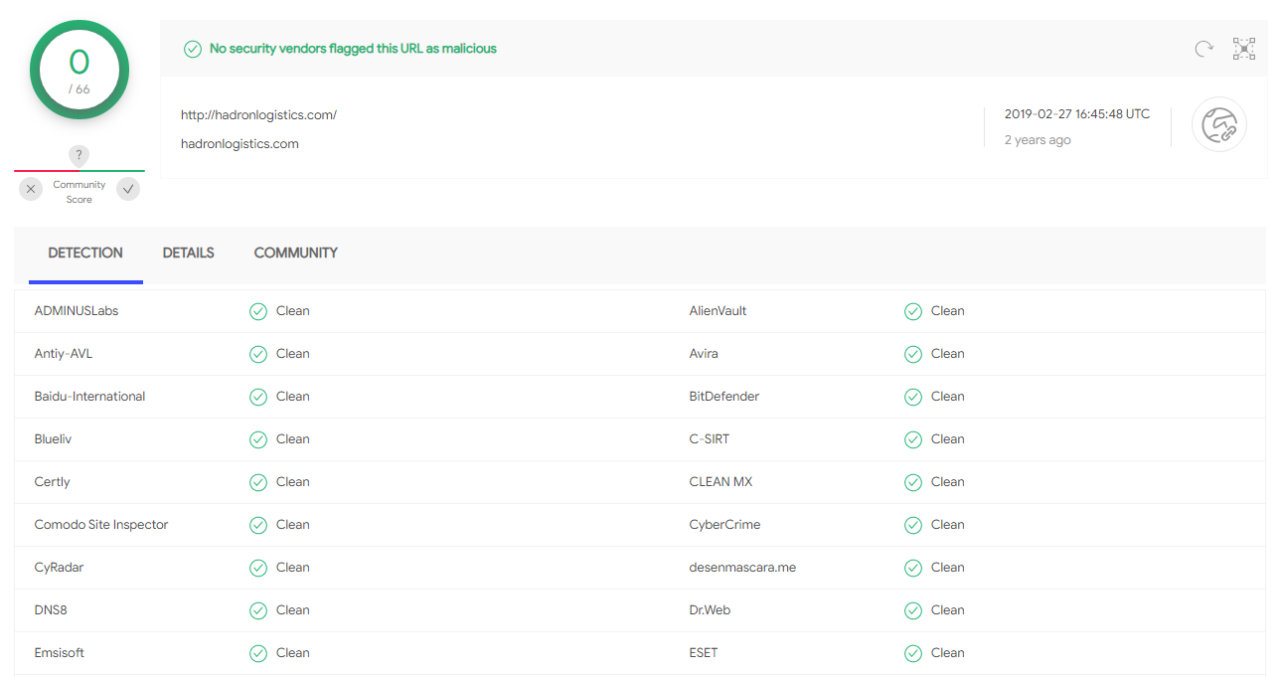
Task: Click the reanalyze refresh icon
Action: point(1204,48)
